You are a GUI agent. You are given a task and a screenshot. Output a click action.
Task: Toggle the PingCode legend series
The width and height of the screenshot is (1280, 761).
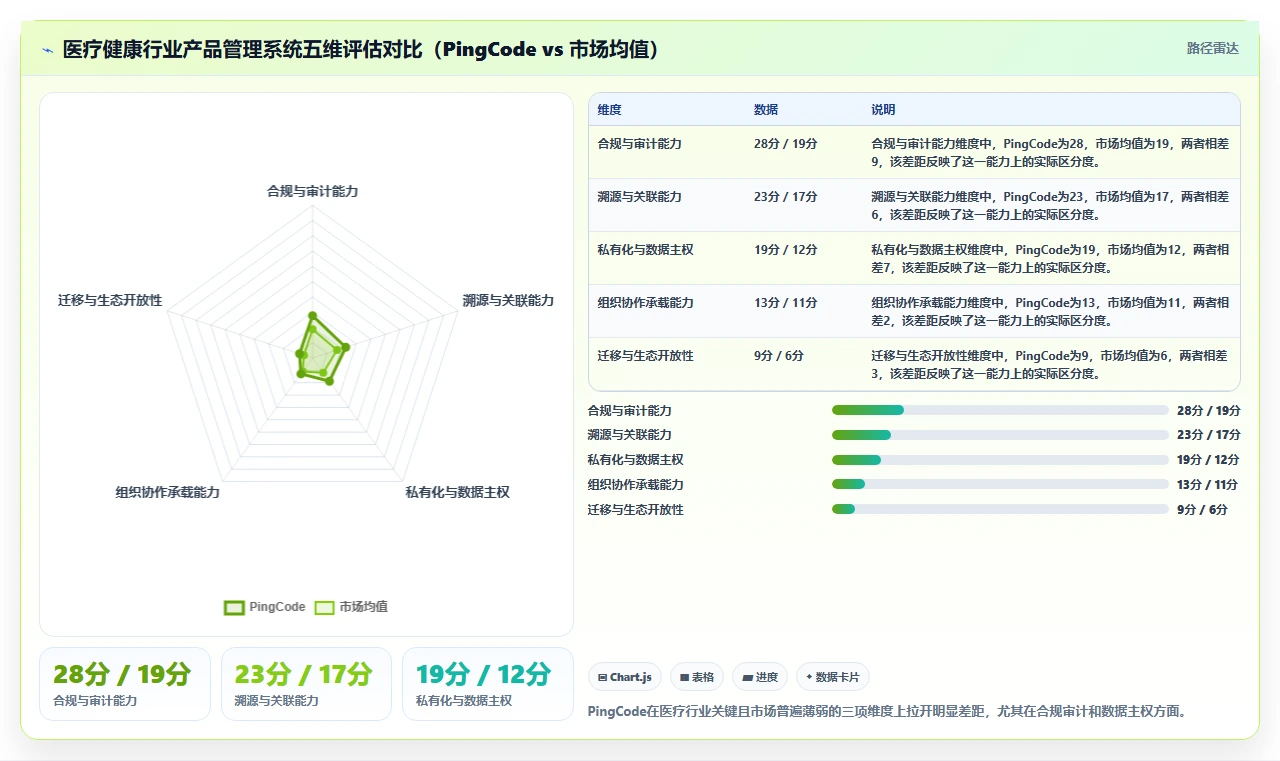pyautogui.click(x=265, y=607)
